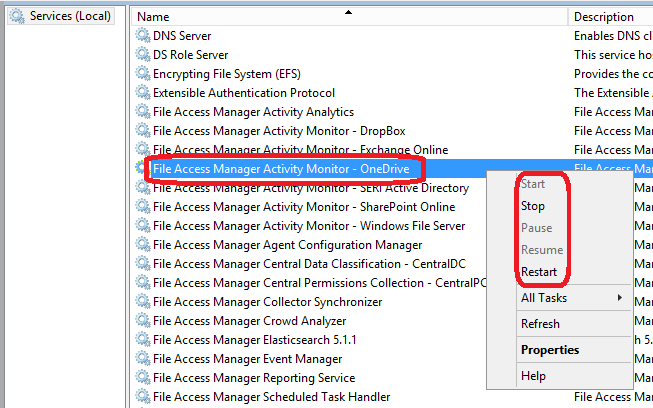
Task: Click the DS Role Server gear icon
Action: [x=143, y=55]
